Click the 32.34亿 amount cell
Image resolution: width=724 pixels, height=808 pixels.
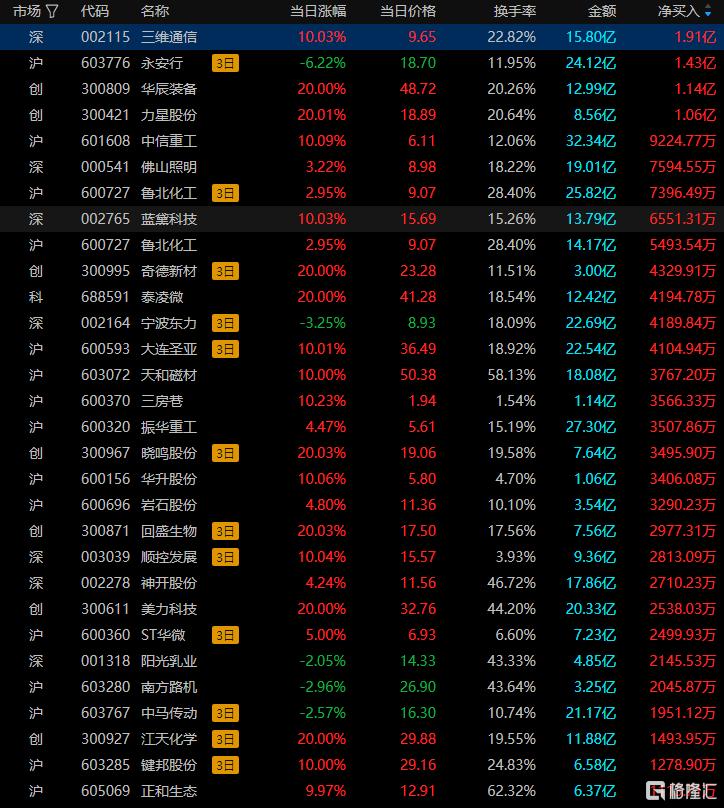(591, 141)
